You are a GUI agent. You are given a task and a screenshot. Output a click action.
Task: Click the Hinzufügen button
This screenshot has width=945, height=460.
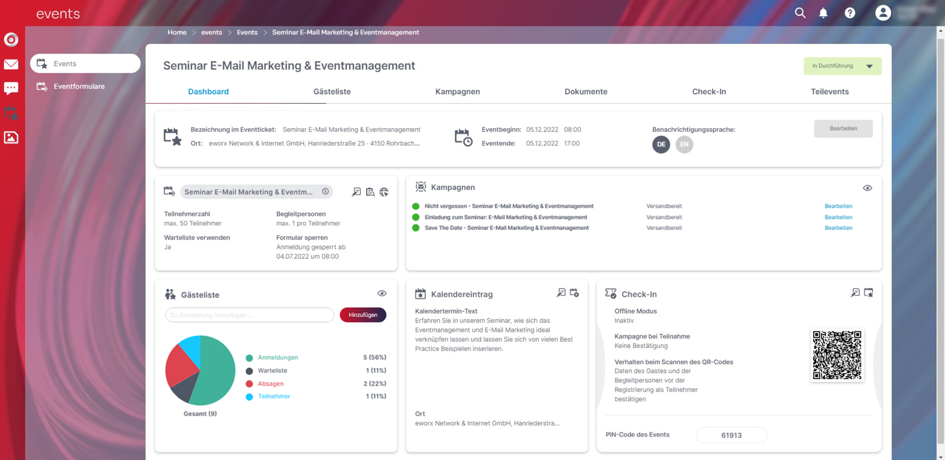coord(363,315)
